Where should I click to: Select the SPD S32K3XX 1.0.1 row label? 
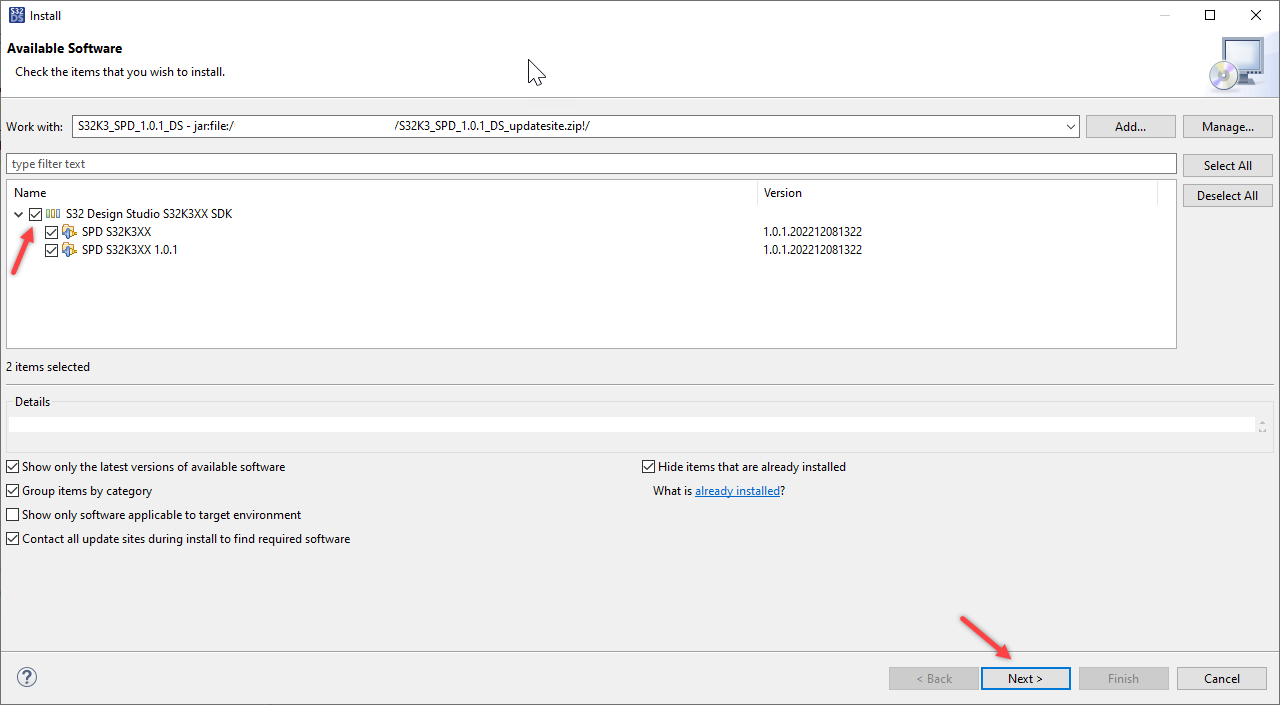click(130, 250)
